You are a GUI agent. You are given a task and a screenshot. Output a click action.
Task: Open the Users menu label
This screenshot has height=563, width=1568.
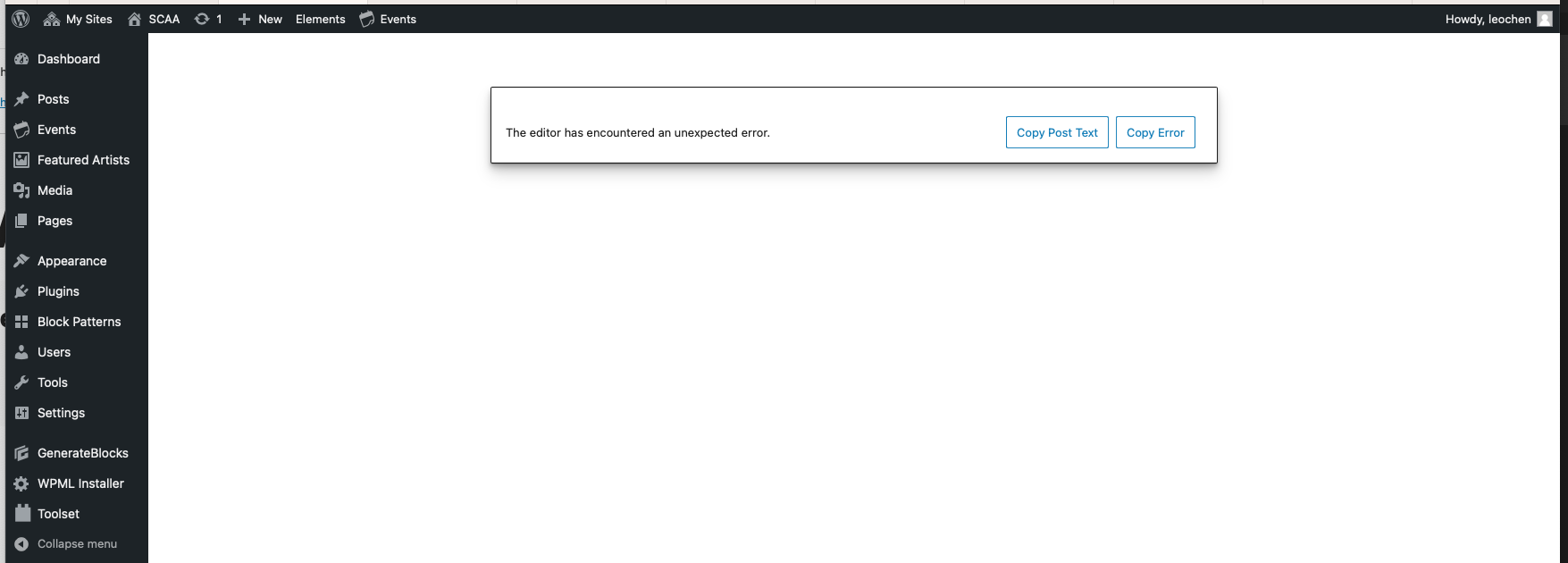click(x=54, y=352)
